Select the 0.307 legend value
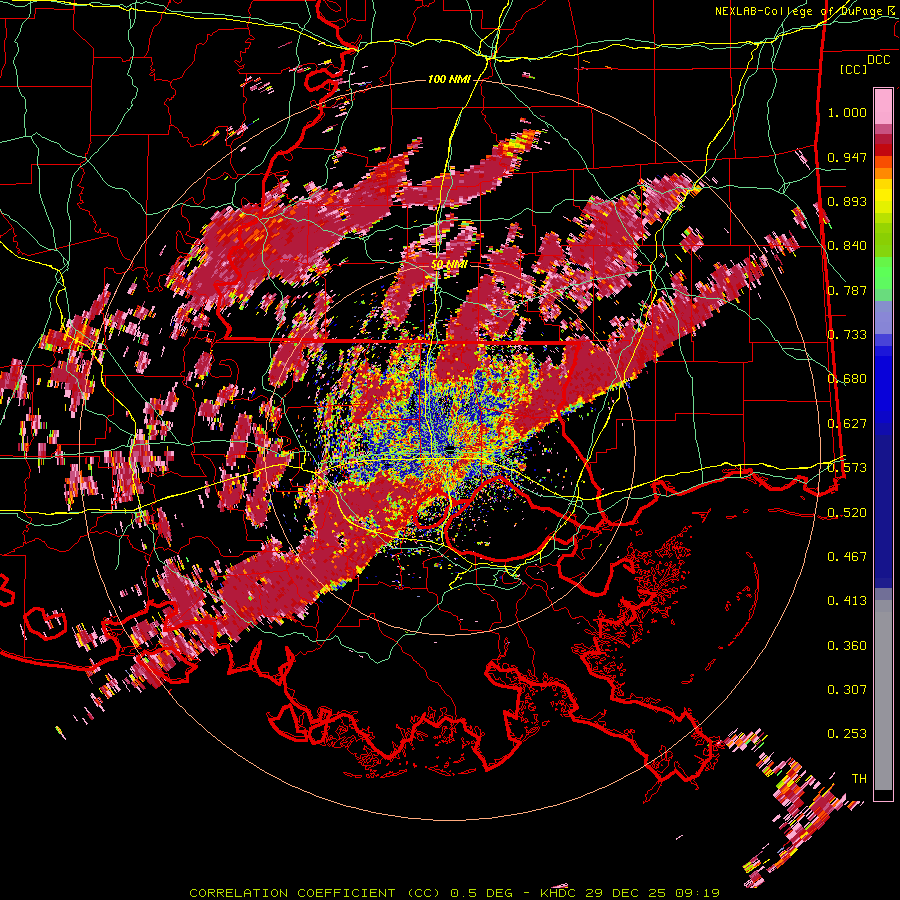The height and width of the screenshot is (900, 900). (847, 690)
